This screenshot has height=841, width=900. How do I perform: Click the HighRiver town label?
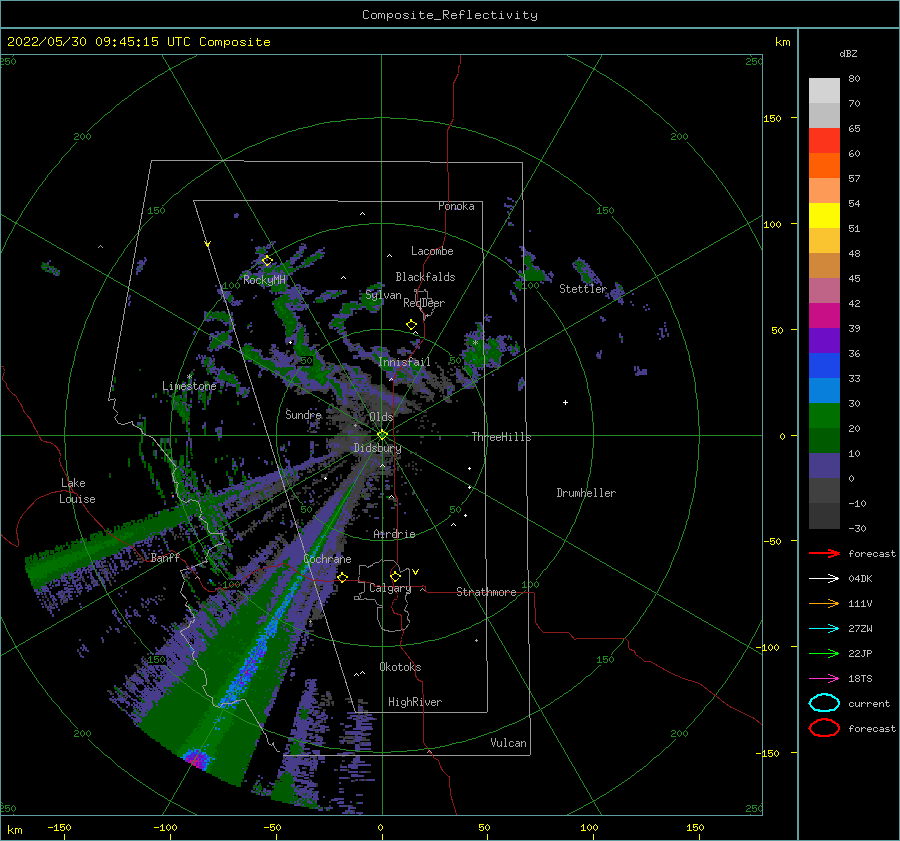[x=415, y=702]
